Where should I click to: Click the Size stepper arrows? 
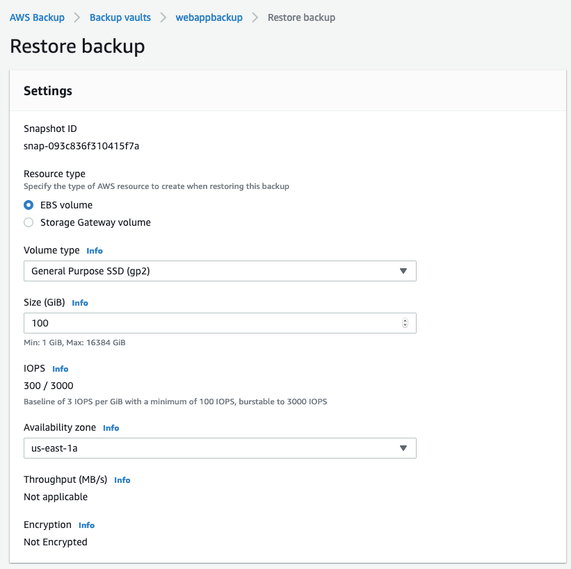[405, 323]
